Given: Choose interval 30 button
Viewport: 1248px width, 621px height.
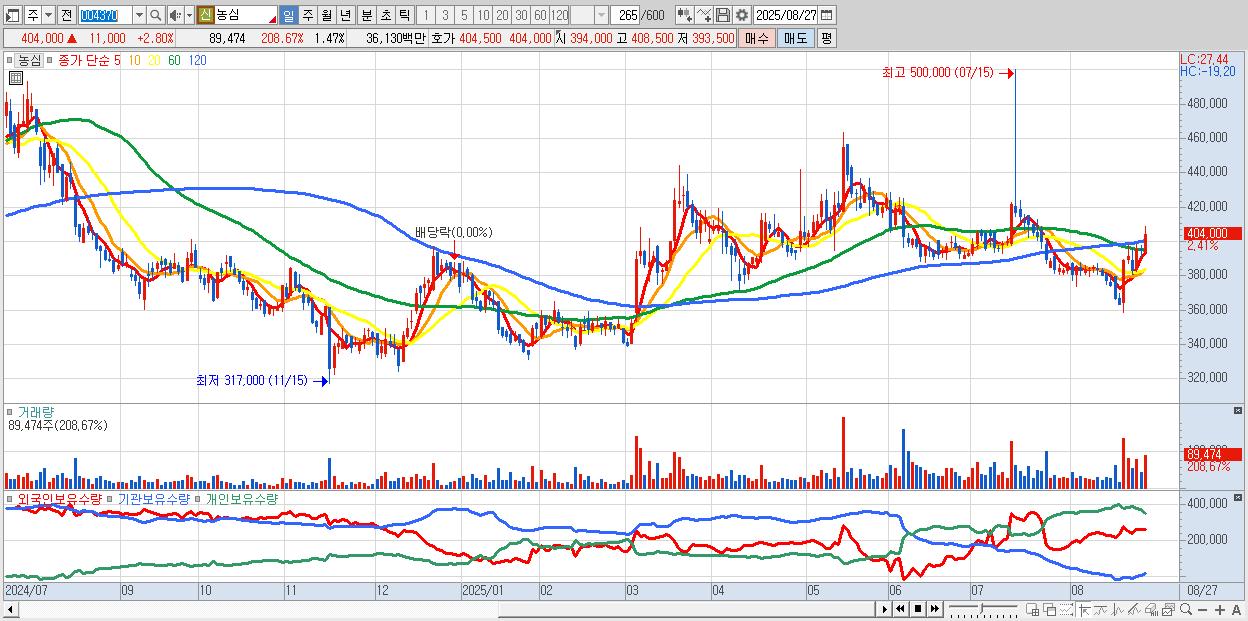Looking at the screenshot, I should click(521, 15).
